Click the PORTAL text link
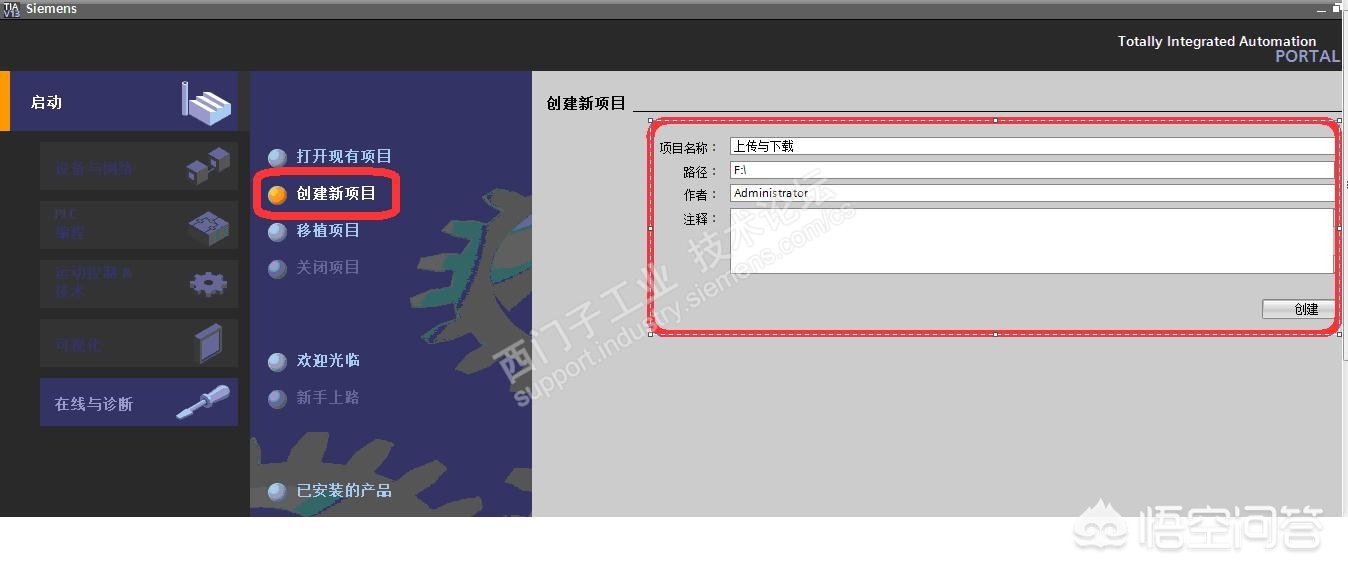1348x576 pixels. [x=1307, y=56]
